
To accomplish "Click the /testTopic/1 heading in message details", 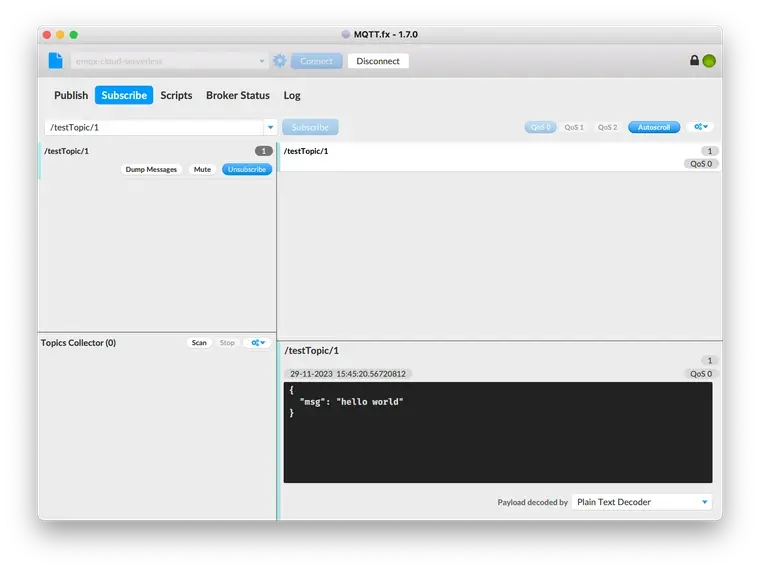I will pos(312,350).
